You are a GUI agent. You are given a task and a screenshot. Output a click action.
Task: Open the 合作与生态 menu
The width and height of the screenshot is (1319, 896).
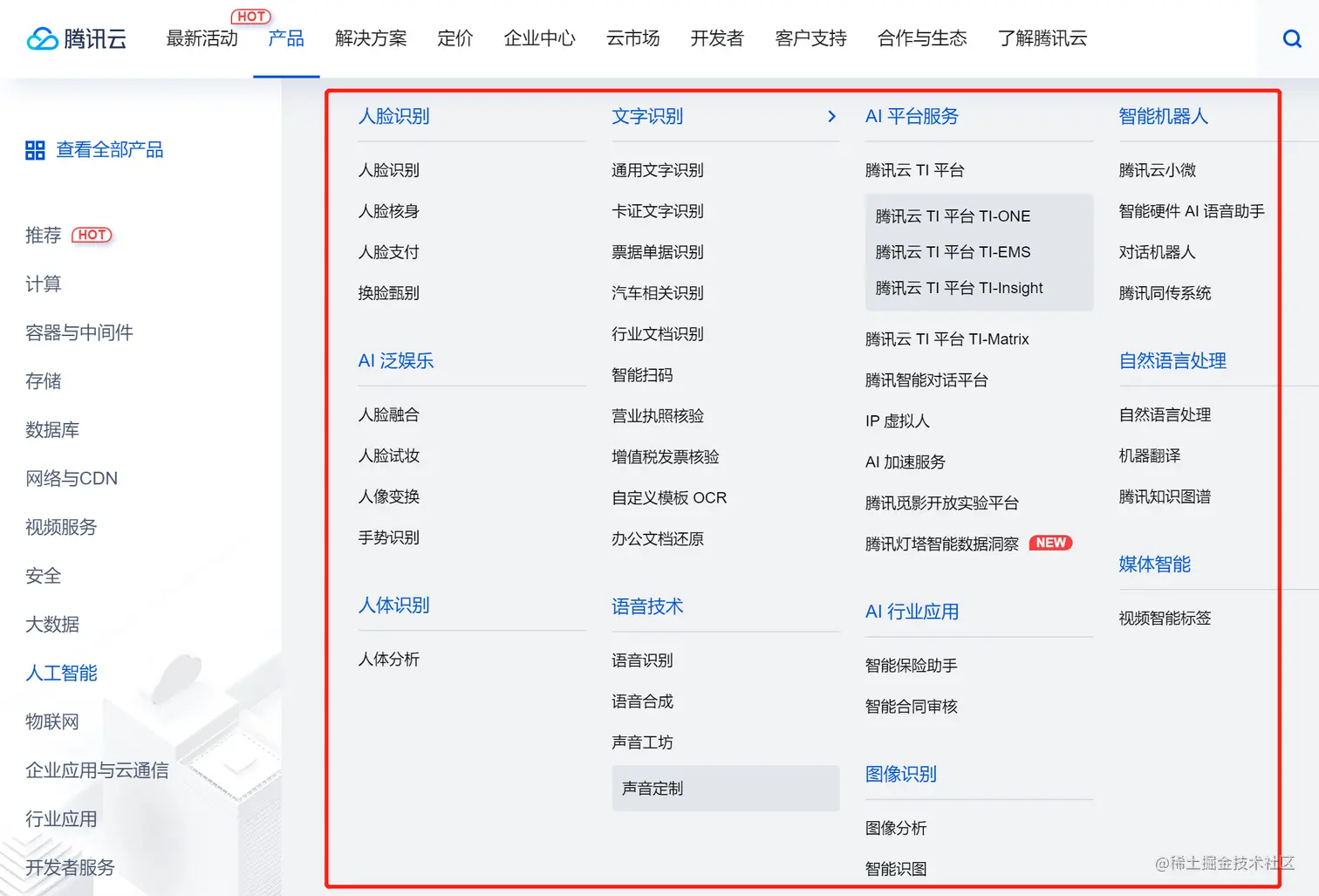(922, 38)
